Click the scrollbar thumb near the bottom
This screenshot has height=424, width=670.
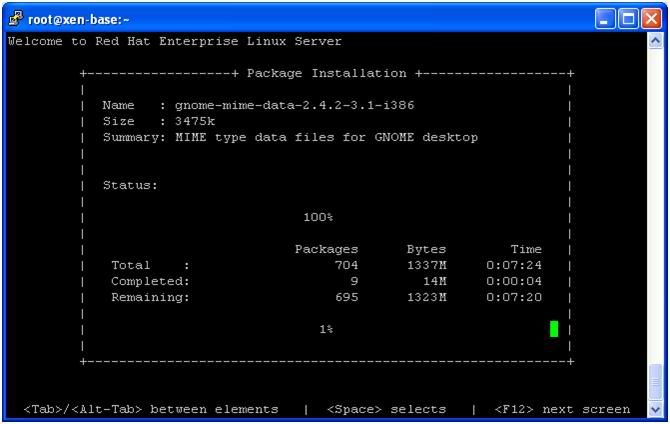pos(655,383)
